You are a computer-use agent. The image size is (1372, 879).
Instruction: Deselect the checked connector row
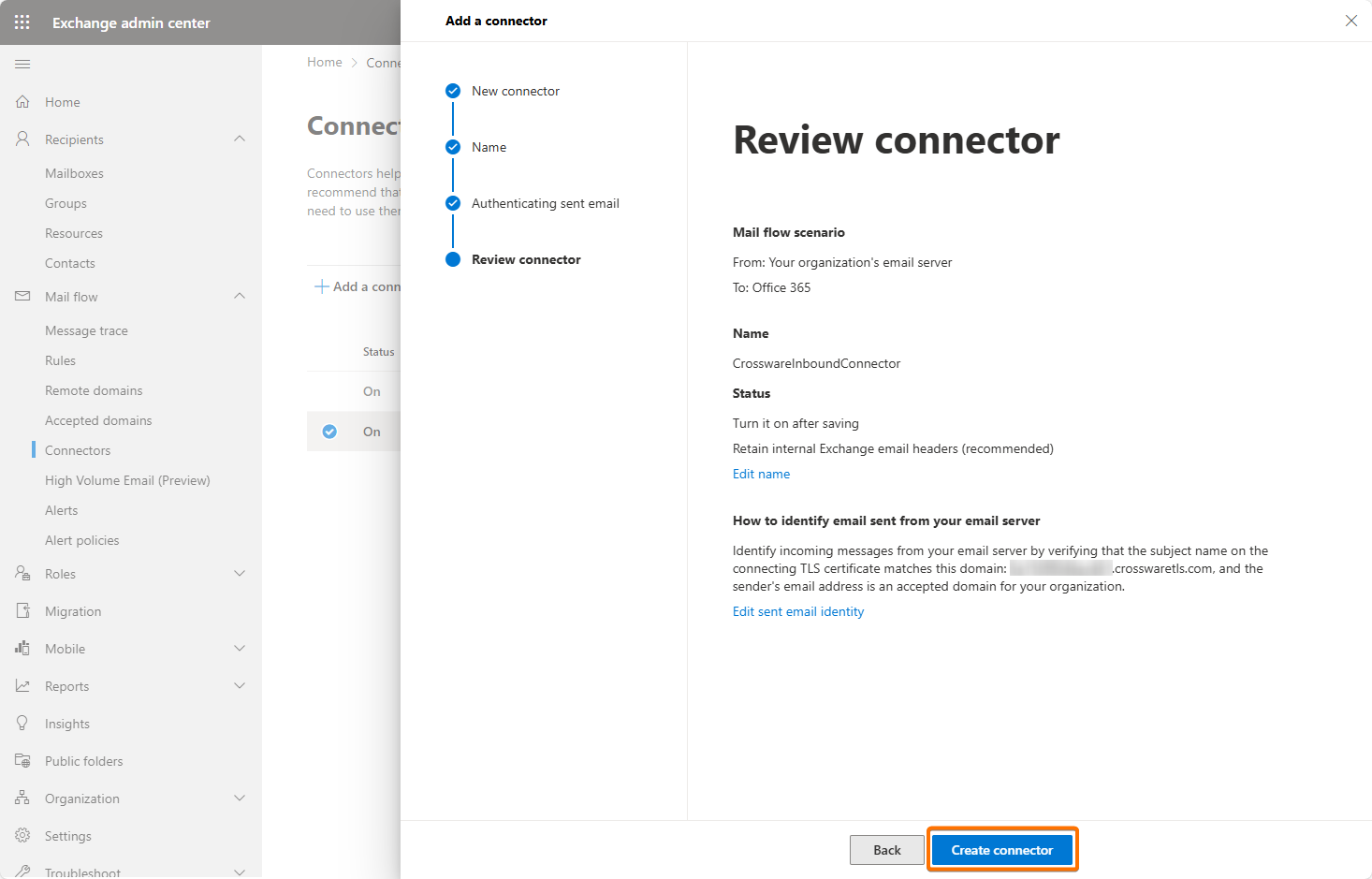tap(329, 432)
